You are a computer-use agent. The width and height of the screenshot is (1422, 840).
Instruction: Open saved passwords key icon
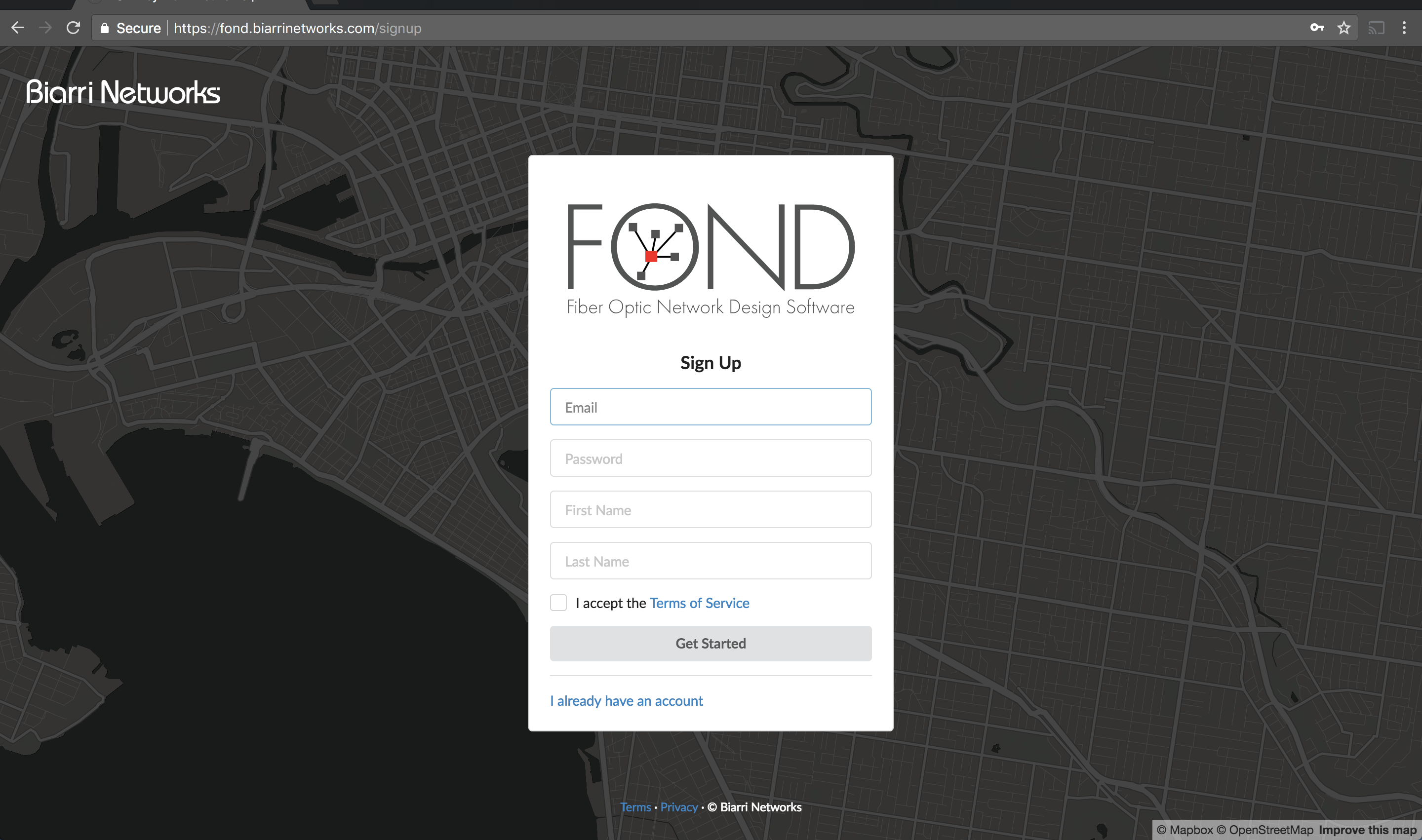pos(1317,28)
